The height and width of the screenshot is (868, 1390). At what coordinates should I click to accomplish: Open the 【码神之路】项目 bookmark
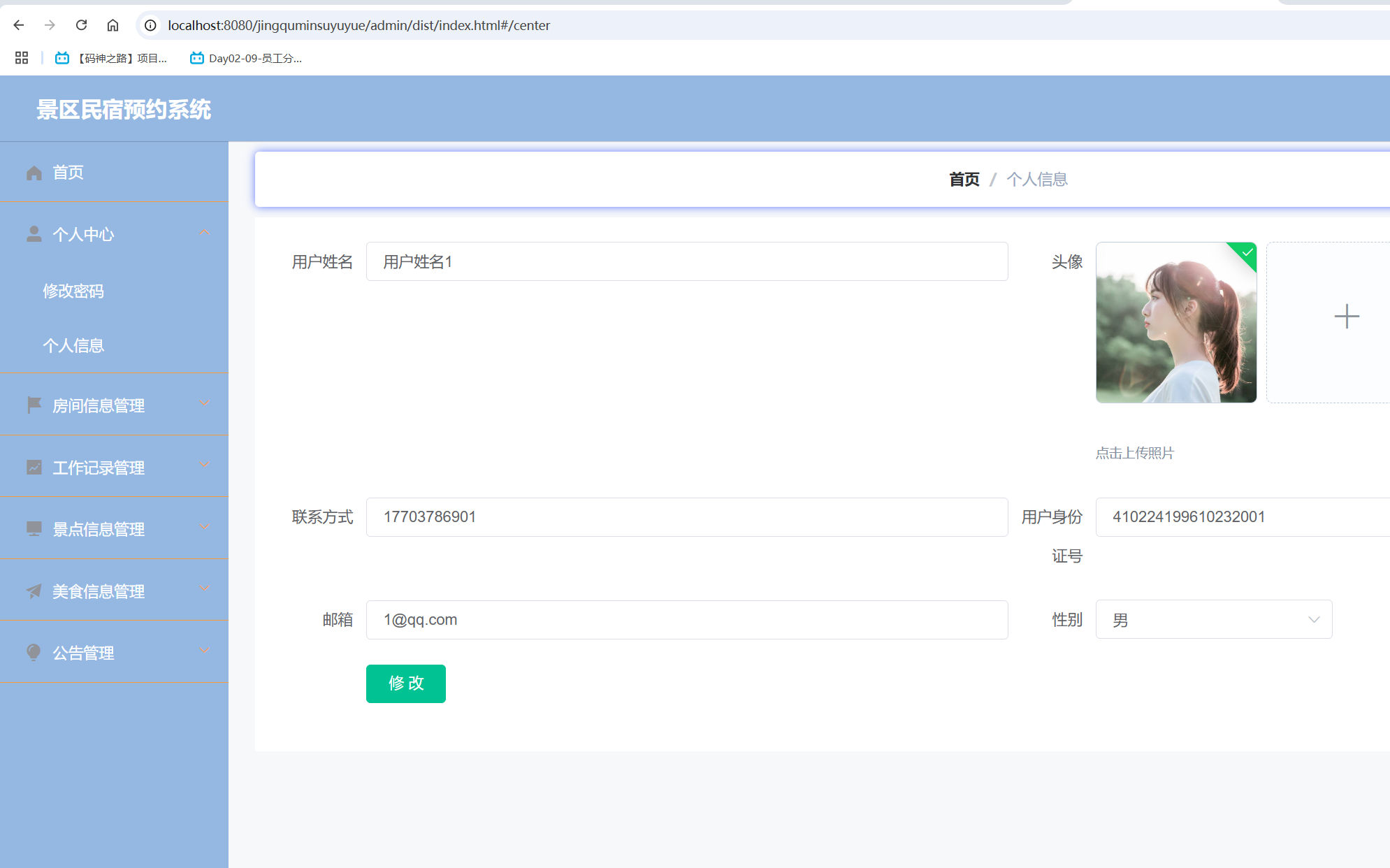pos(111,58)
